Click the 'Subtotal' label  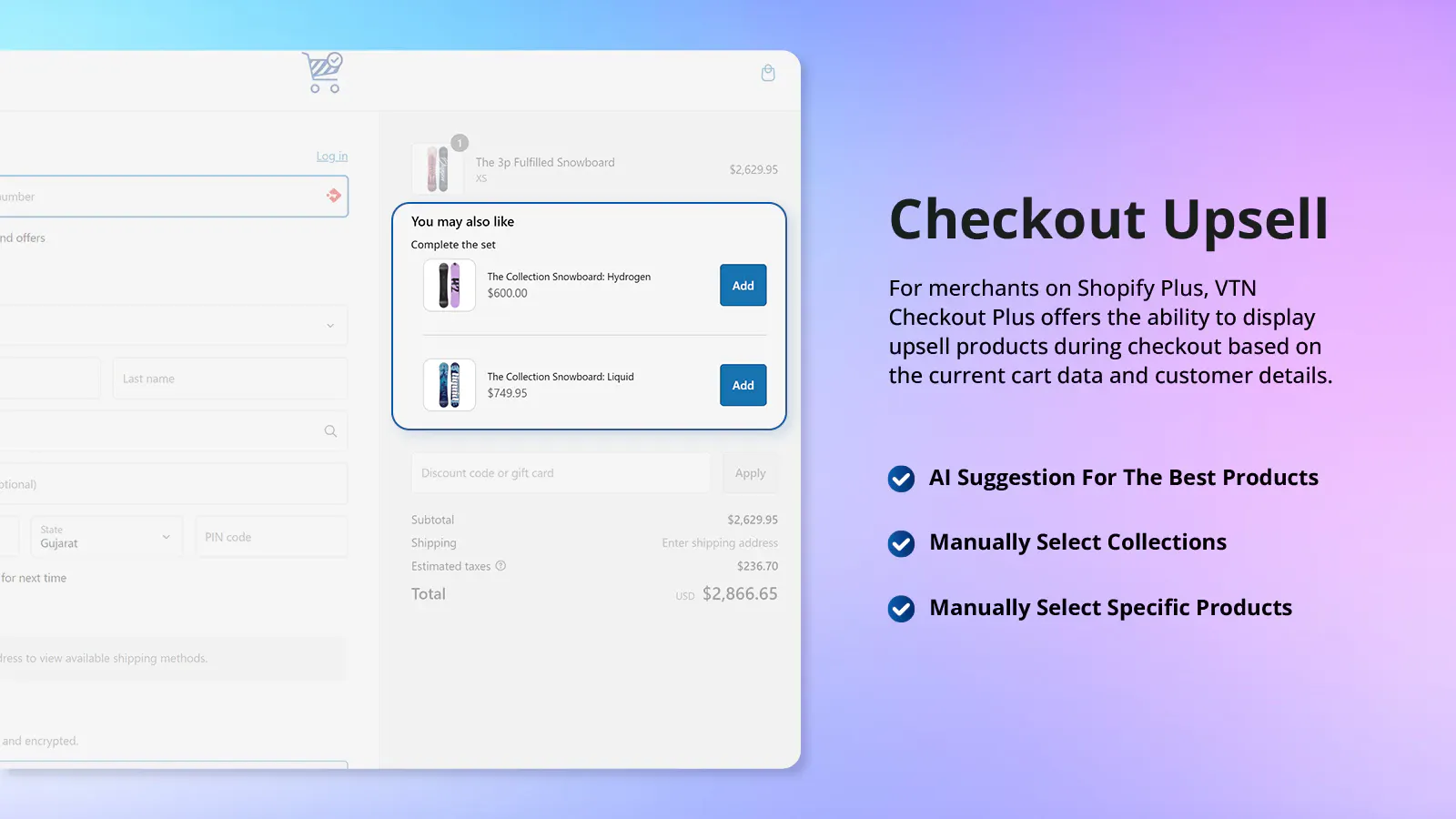click(x=432, y=520)
